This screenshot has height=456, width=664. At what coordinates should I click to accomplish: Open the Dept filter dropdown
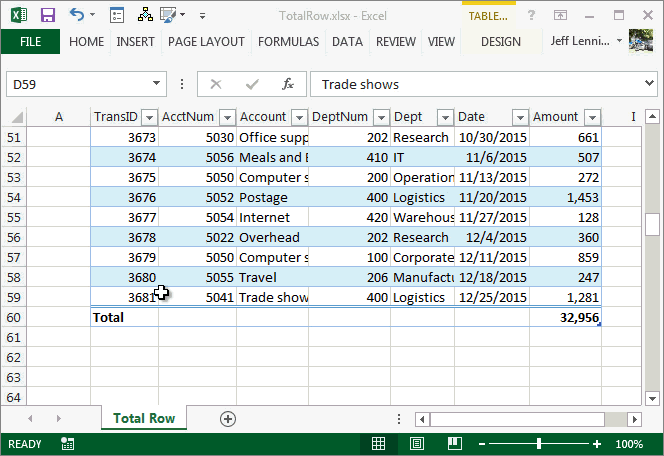pyautogui.click(x=445, y=117)
